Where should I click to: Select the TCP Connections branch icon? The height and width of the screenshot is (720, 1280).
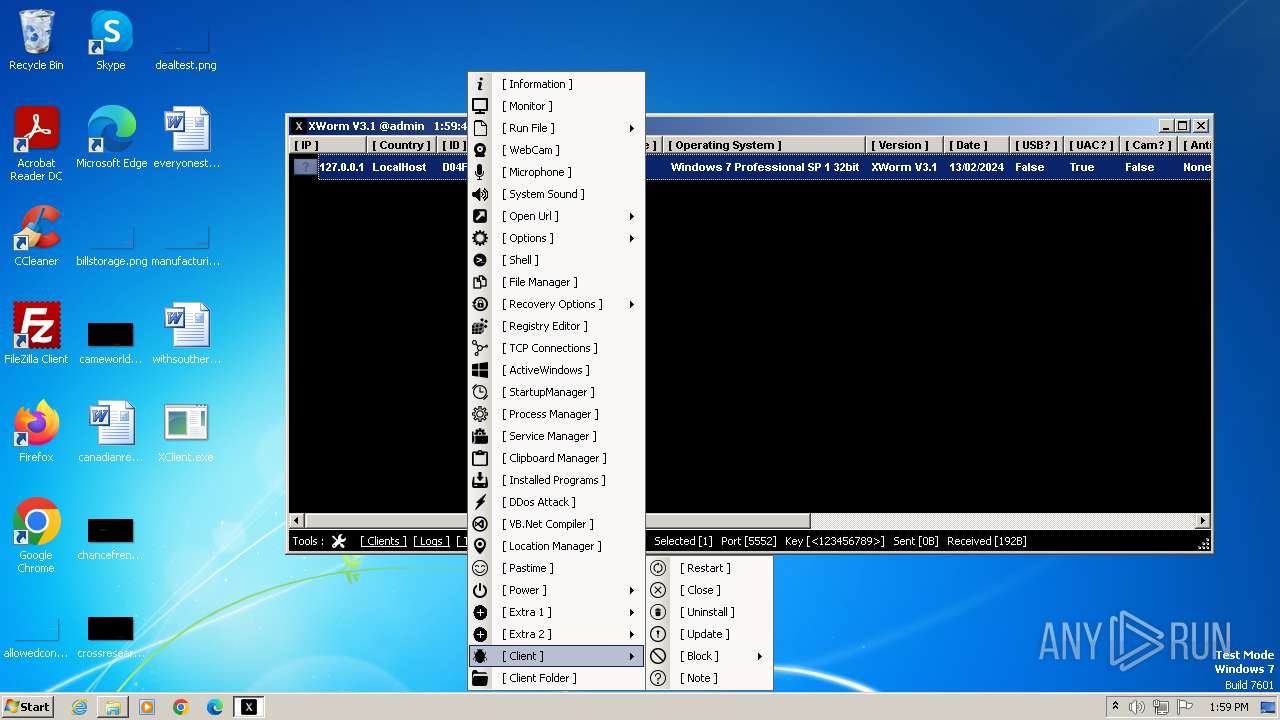tap(480, 348)
